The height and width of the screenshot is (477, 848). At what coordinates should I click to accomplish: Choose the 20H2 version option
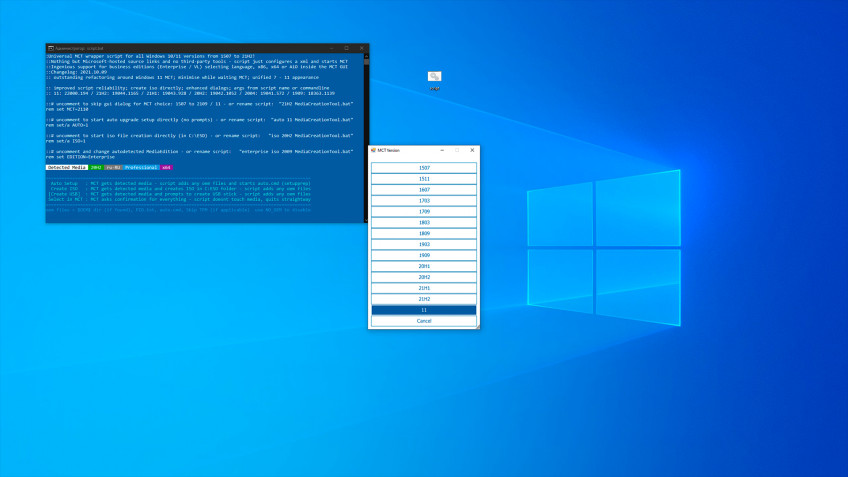424,277
